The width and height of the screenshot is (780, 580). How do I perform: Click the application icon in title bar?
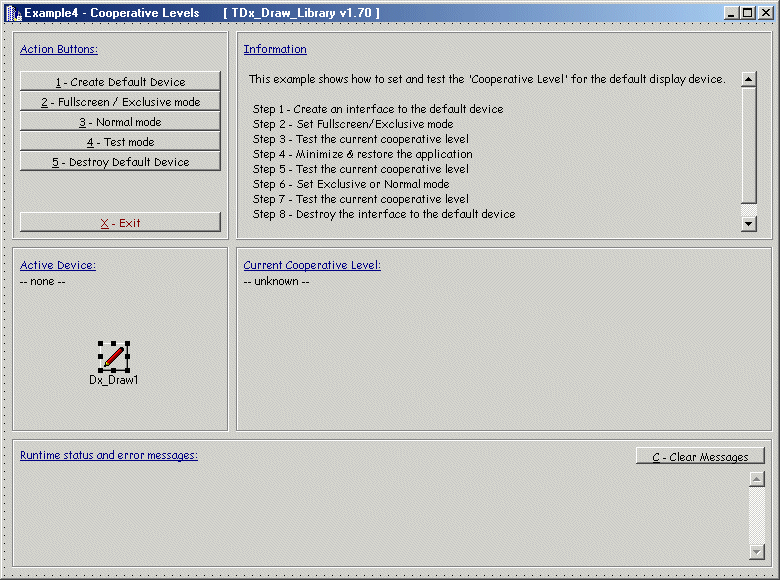[x=13, y=13]
